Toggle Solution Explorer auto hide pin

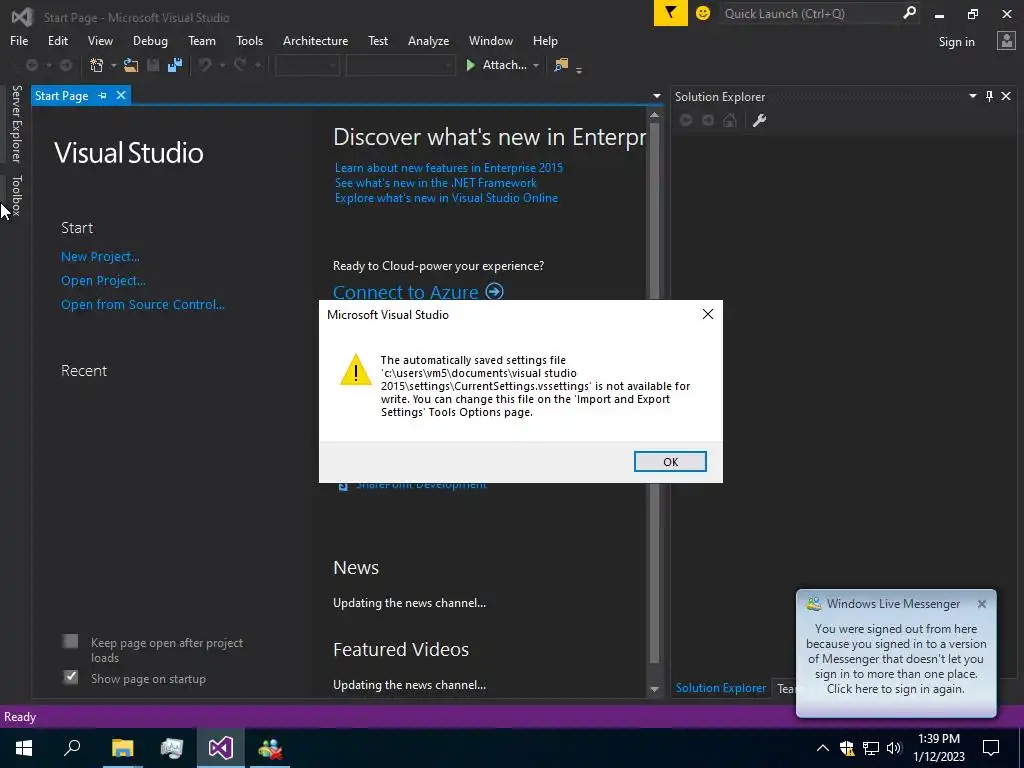click(x=989, y=96)
